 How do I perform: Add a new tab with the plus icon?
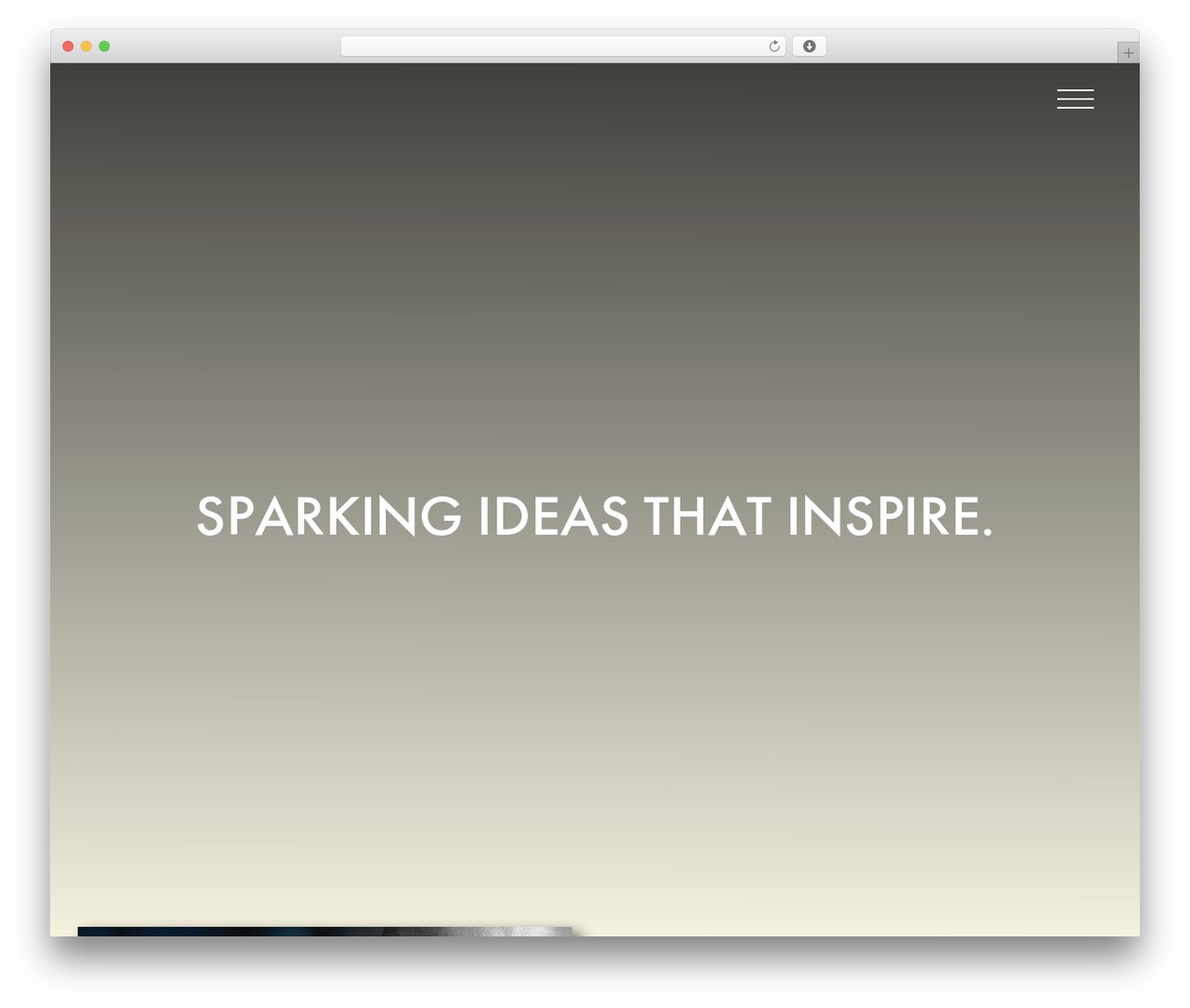point(1128,53)
